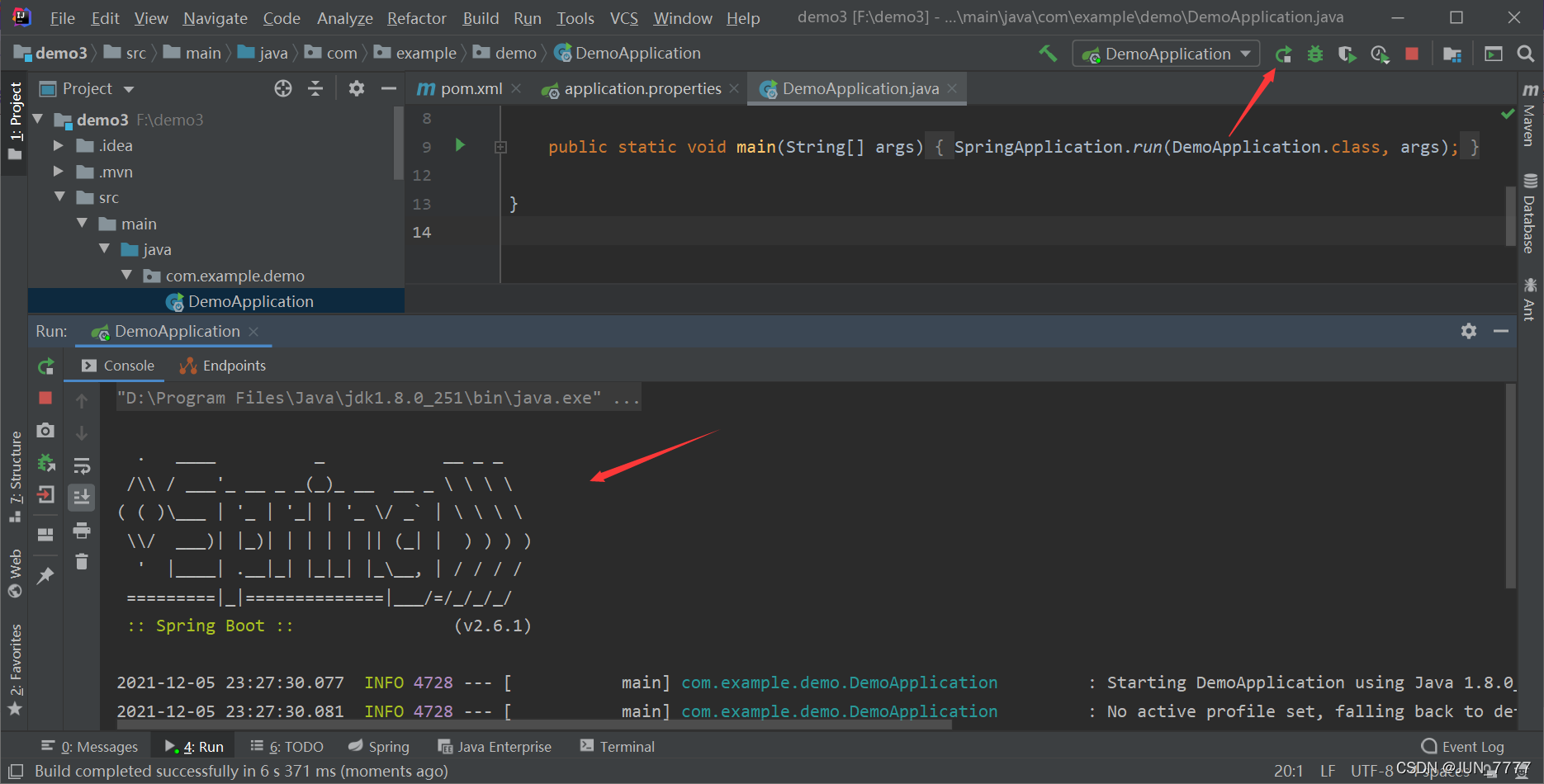The image size is (1544, 784).
Task: Minimize the Run tool window
Action: tap(1501, 331)
